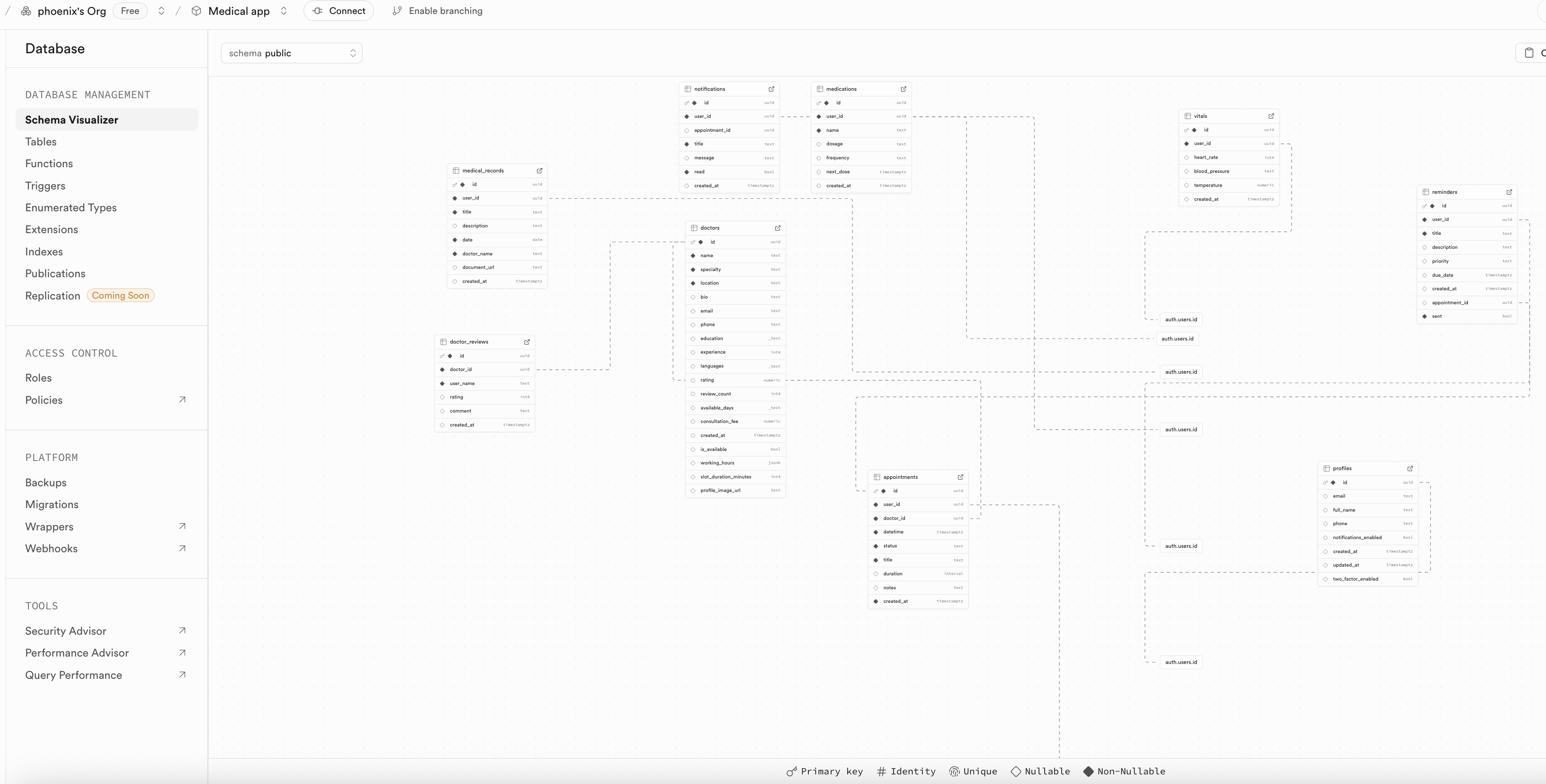Click the reminders table open icon

point(1509,192)
